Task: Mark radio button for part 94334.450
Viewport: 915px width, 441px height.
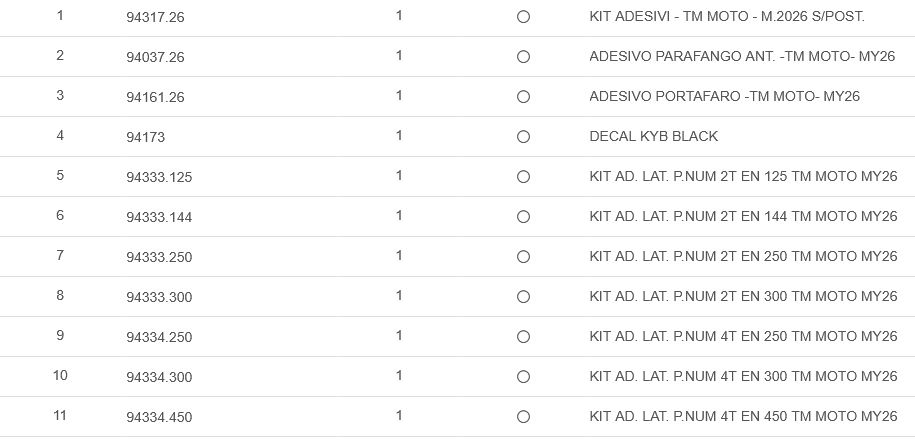Action: click(523, 417)
